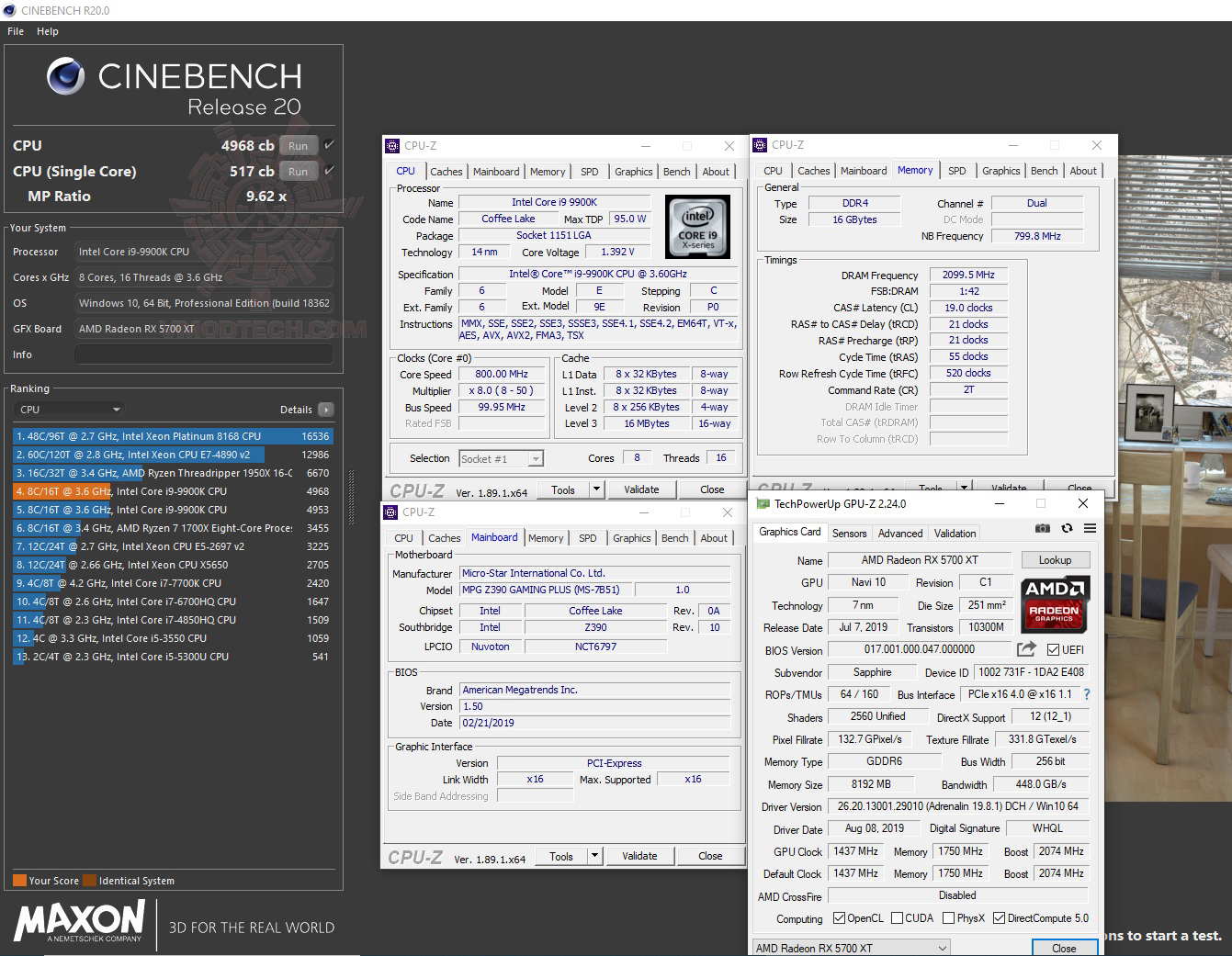The image size is (1232, 956).
Task: Click the Cinebench sphere logo
Action: pyautogui.click(x=66, y=76)
